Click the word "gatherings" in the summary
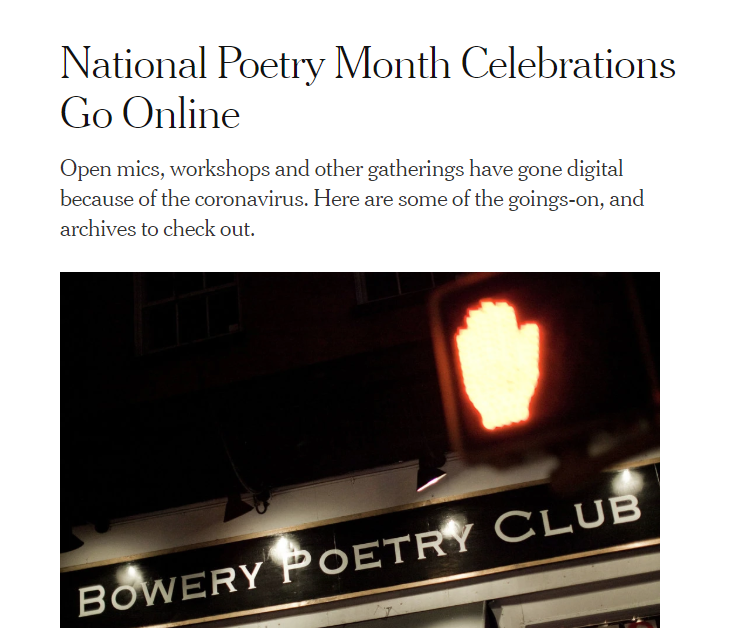Viewport: 730px width, 628px height. point(396,169)
